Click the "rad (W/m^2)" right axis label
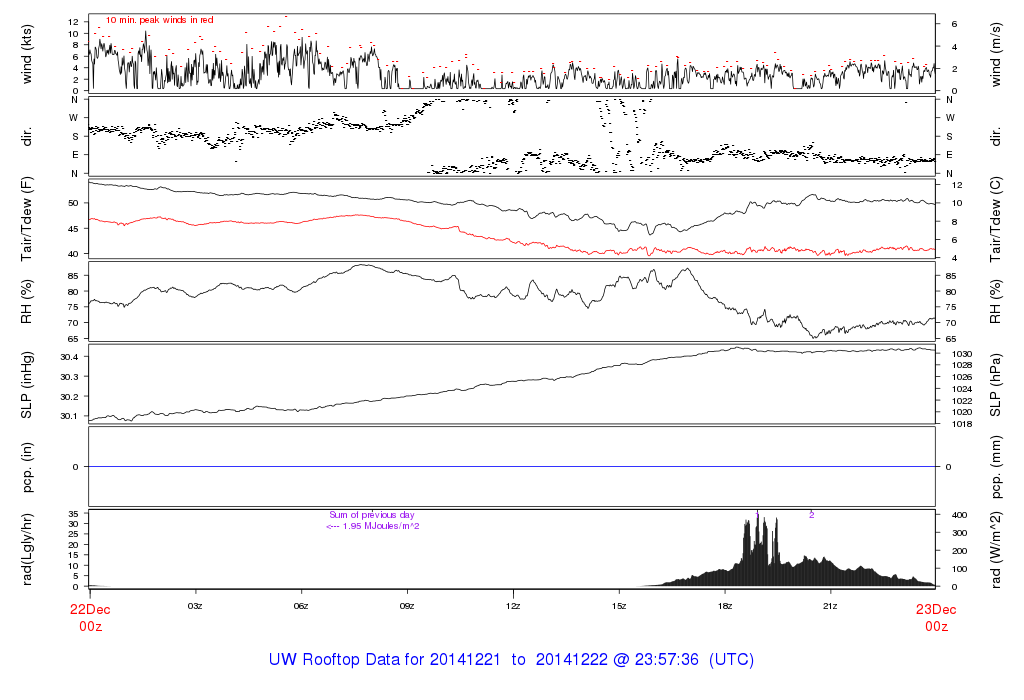 995,550
